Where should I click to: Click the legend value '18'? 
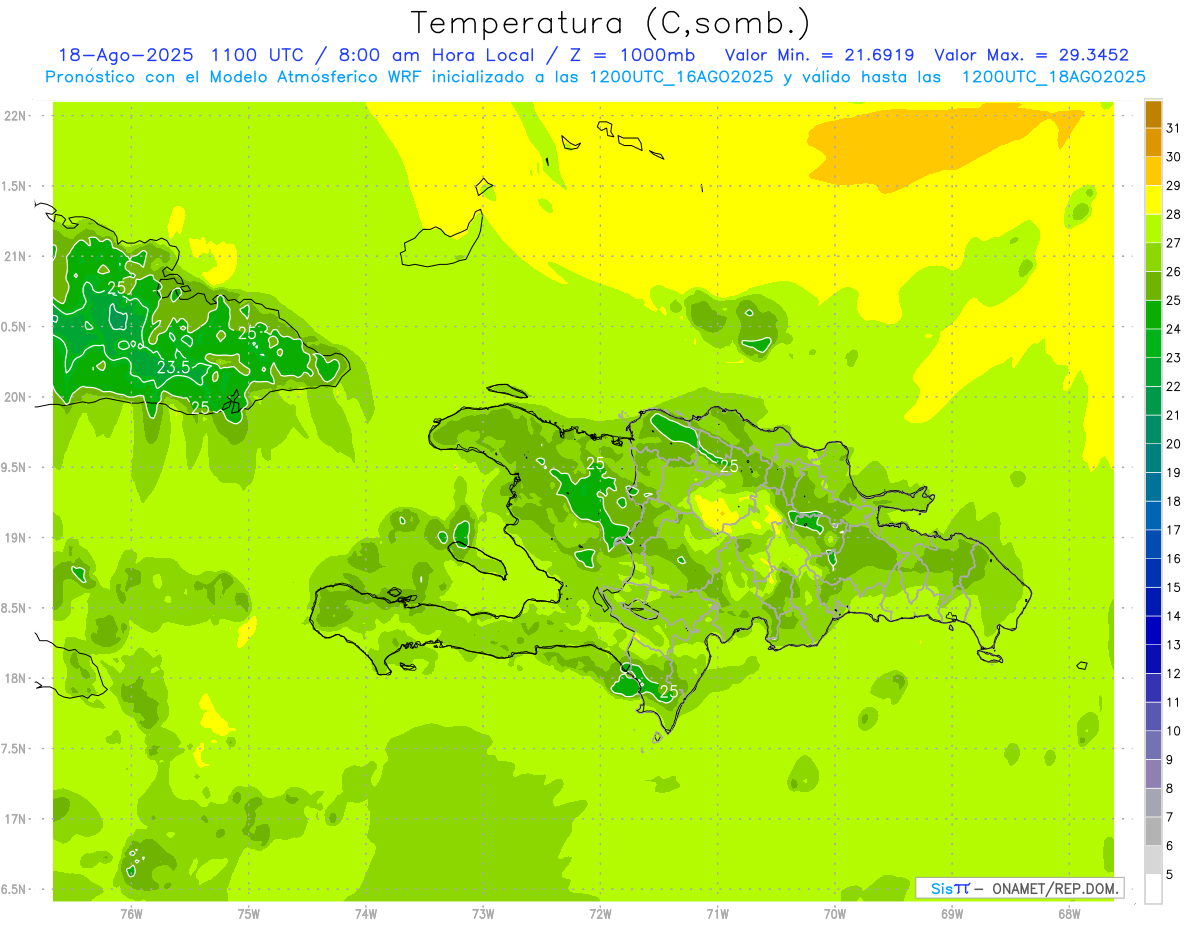pyautogui.click(x=1174, y=502)
